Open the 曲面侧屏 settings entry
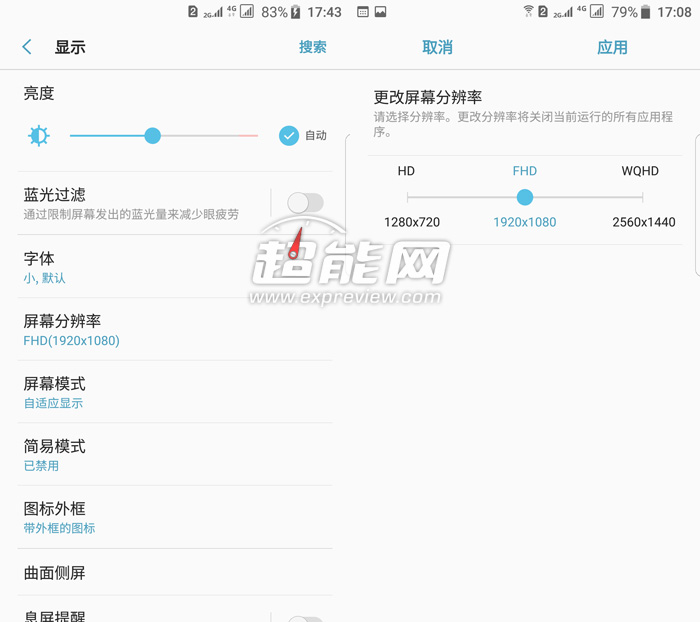700x622 pixels. (x=175, y=572)
